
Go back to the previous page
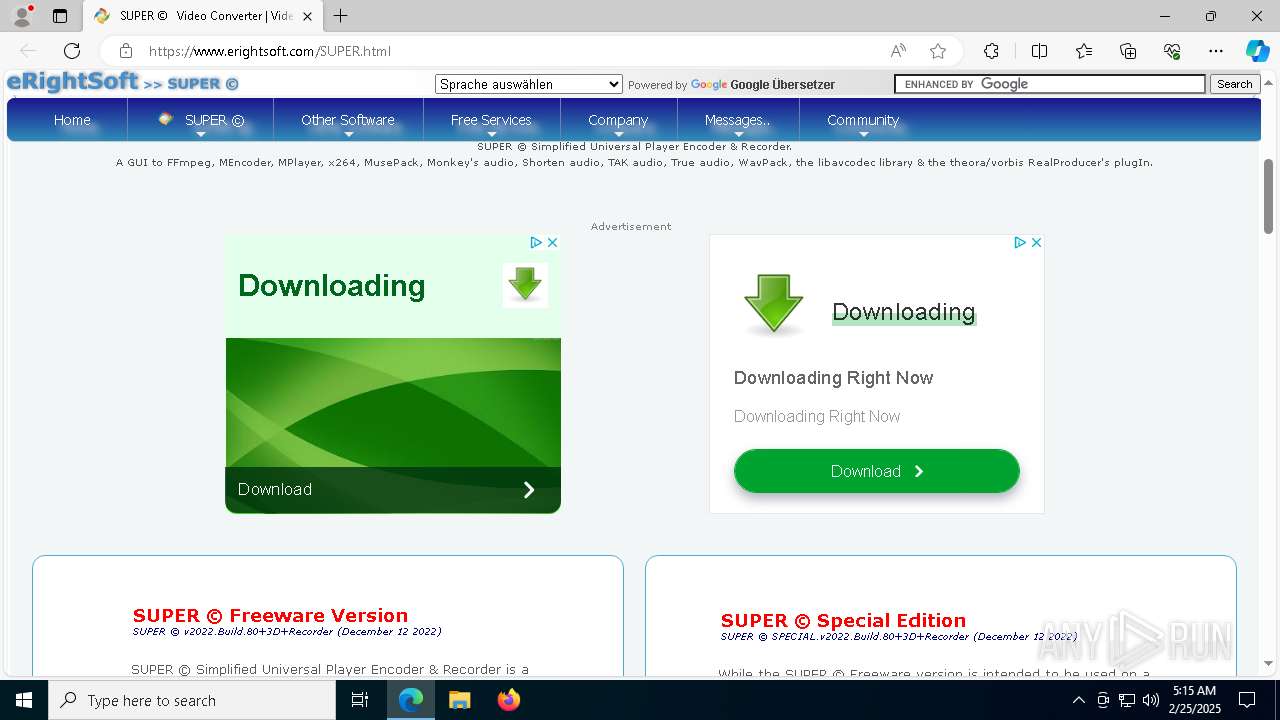[28, 51]
